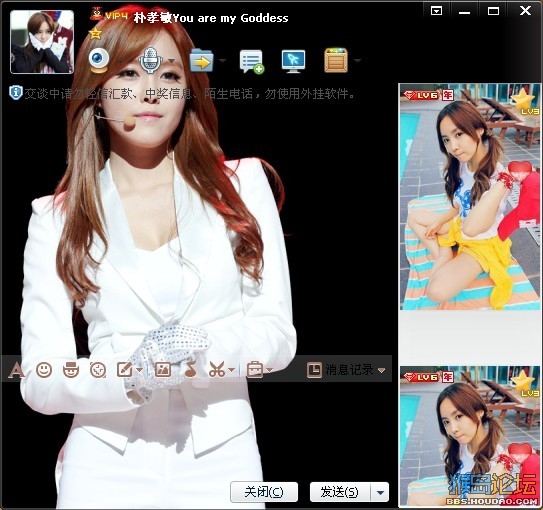Insert a picture with image icon
This screenshot has width=543, height=510.
(x=163, y=370)
